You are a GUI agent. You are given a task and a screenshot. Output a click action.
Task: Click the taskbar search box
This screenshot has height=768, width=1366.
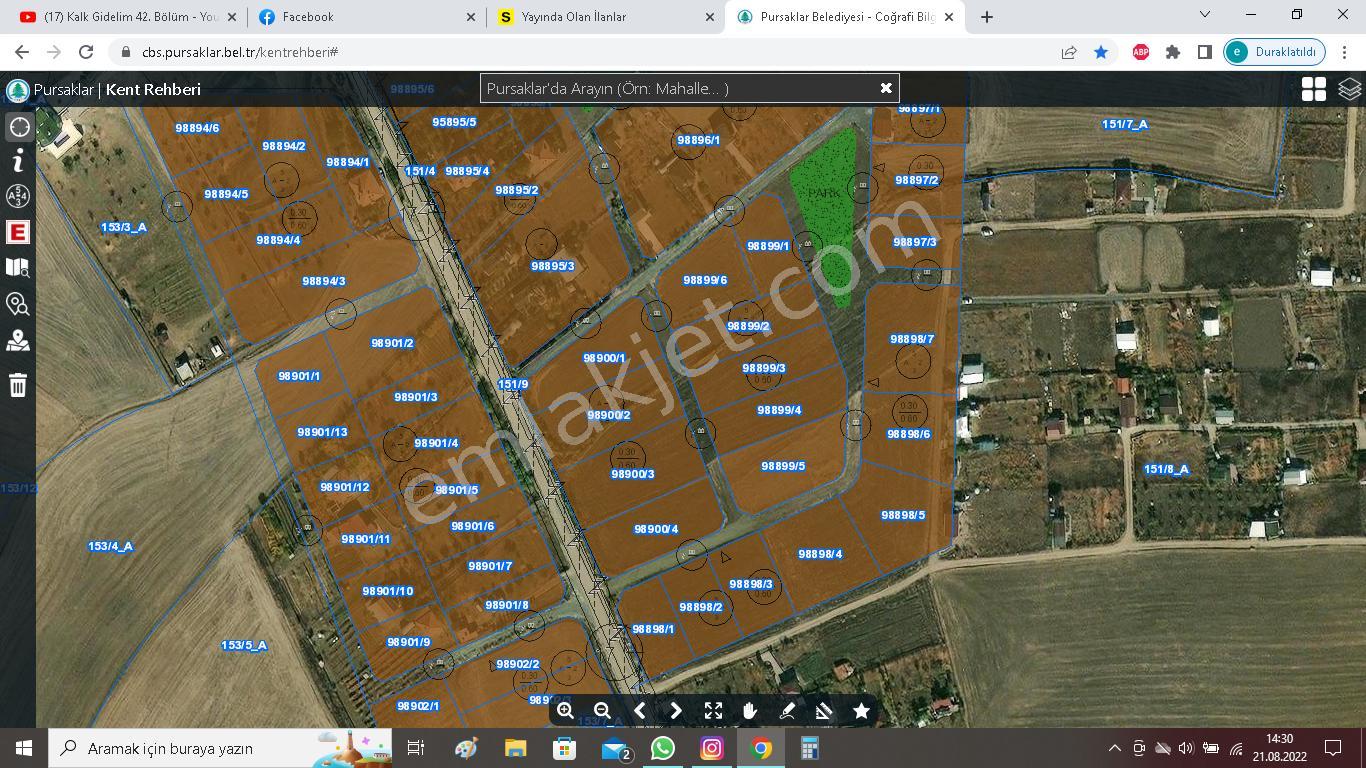coord(220,748)
